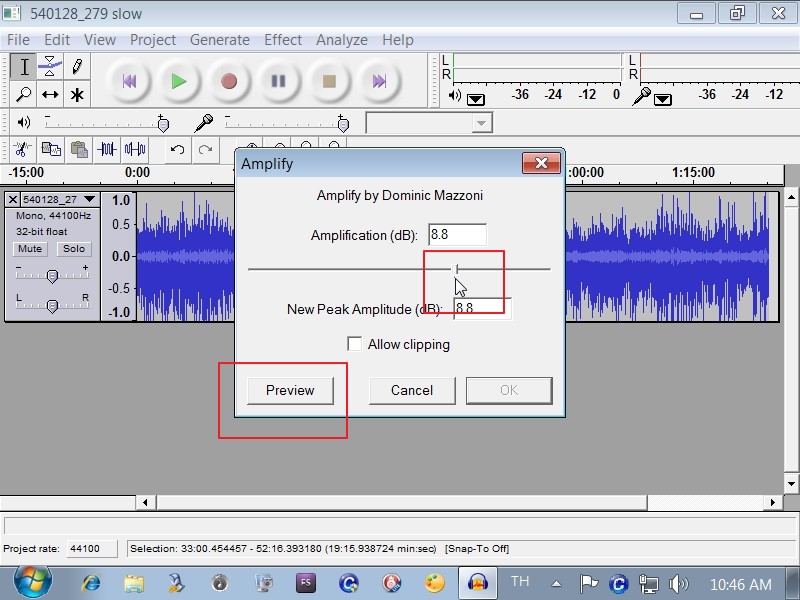Open the input meter dropdown arrow
Image resolution: width=800 pixels, height=600 pixels.
coord(663,99)
